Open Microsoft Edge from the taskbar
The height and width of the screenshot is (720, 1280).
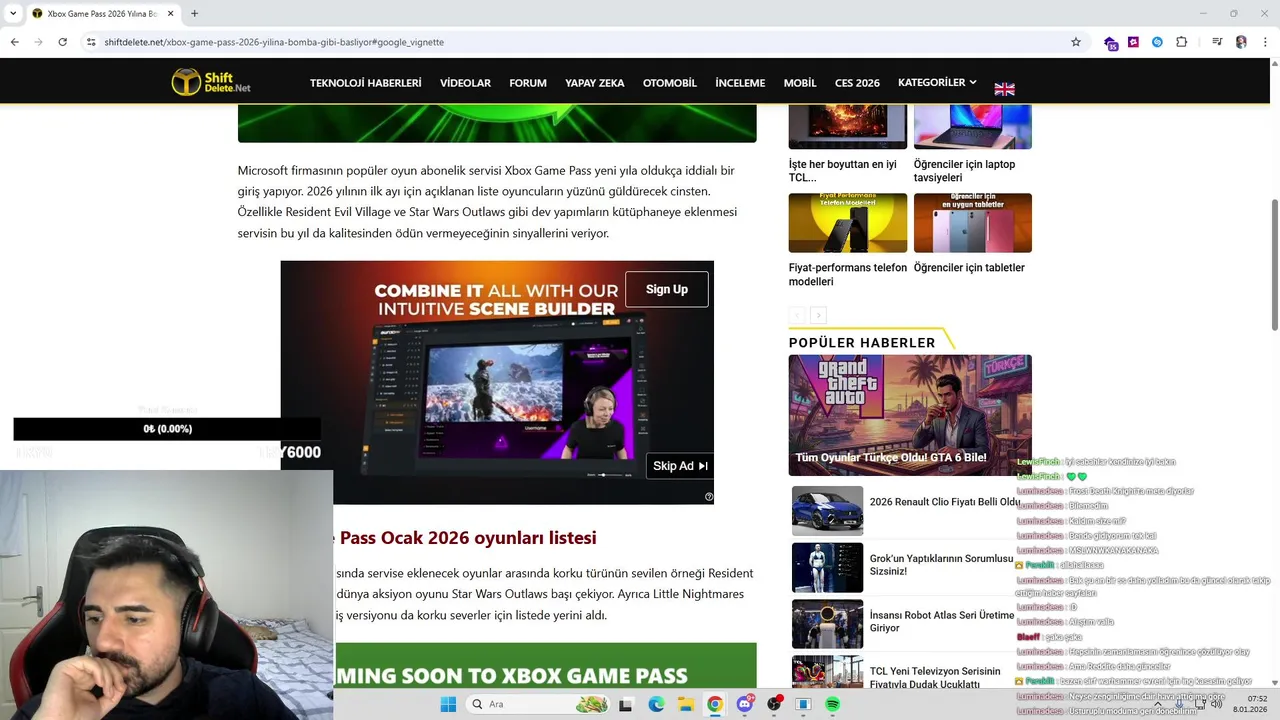[656, 704]
